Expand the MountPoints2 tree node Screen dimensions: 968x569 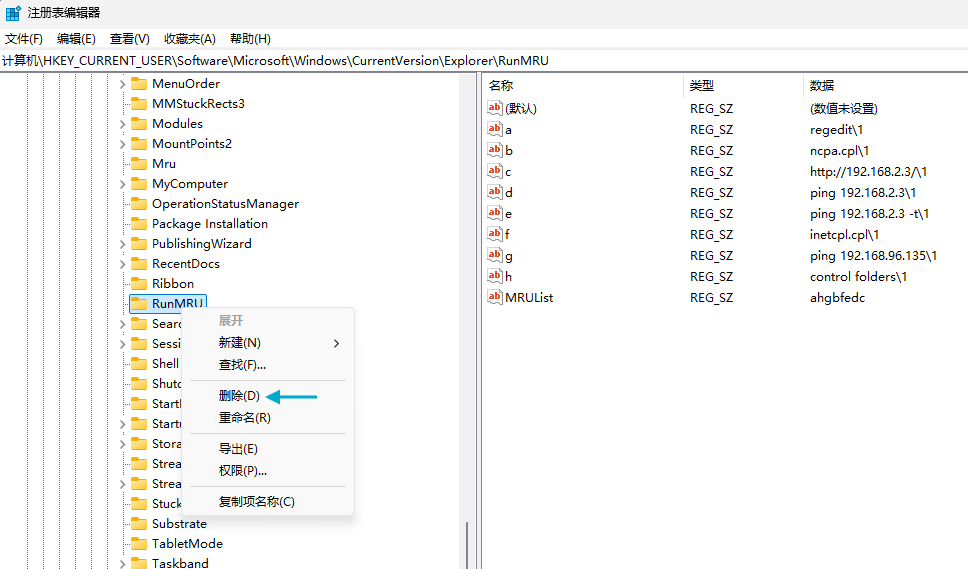coord(122,144)
